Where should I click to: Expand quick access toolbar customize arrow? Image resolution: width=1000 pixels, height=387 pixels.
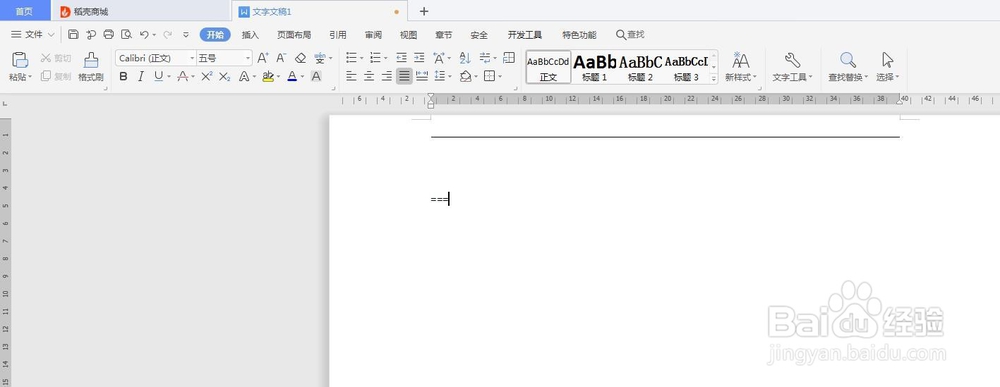(x=186, y=34)
